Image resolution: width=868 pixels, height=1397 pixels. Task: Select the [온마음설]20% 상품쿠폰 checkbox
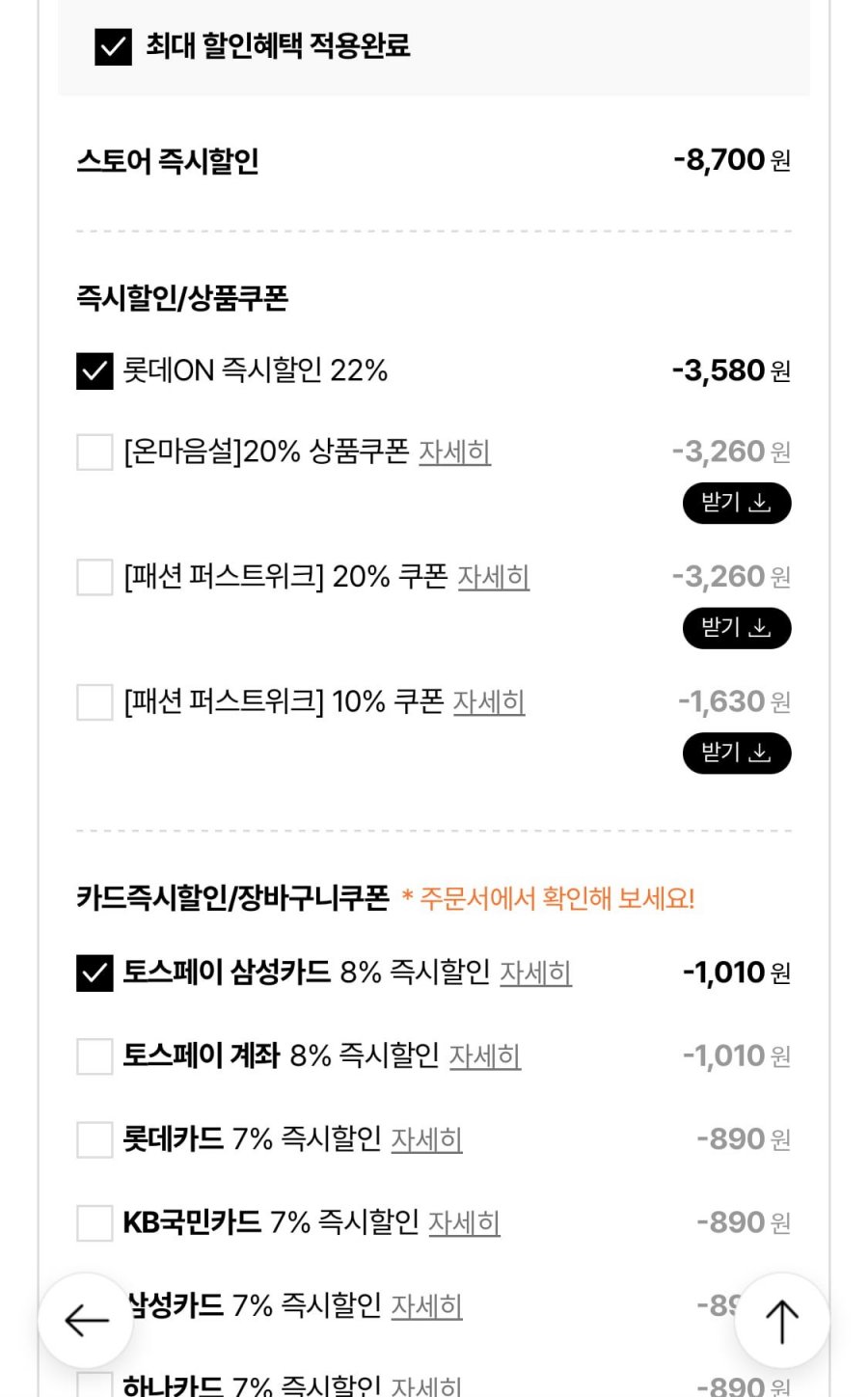click(95, 452)
